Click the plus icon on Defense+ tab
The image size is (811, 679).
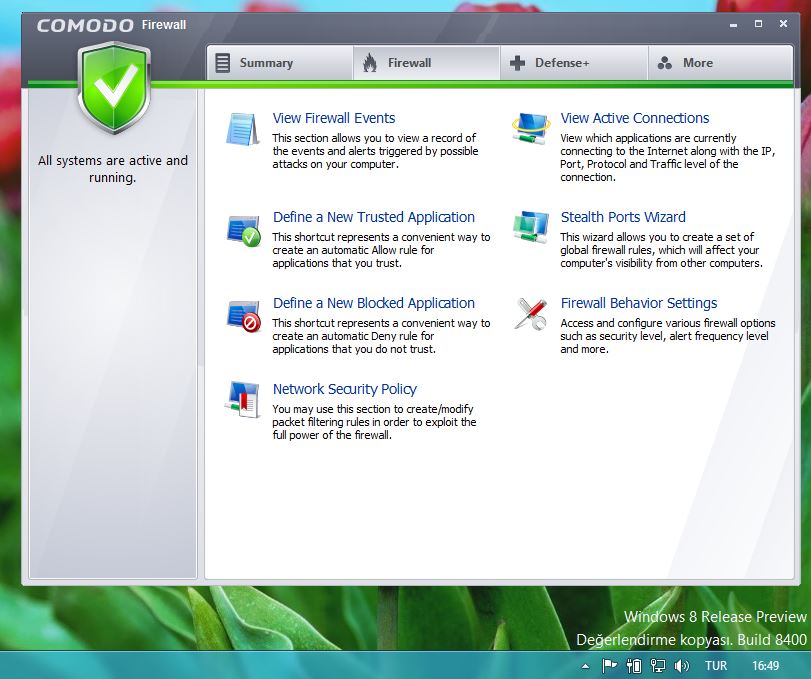click(x=517, y=63)
